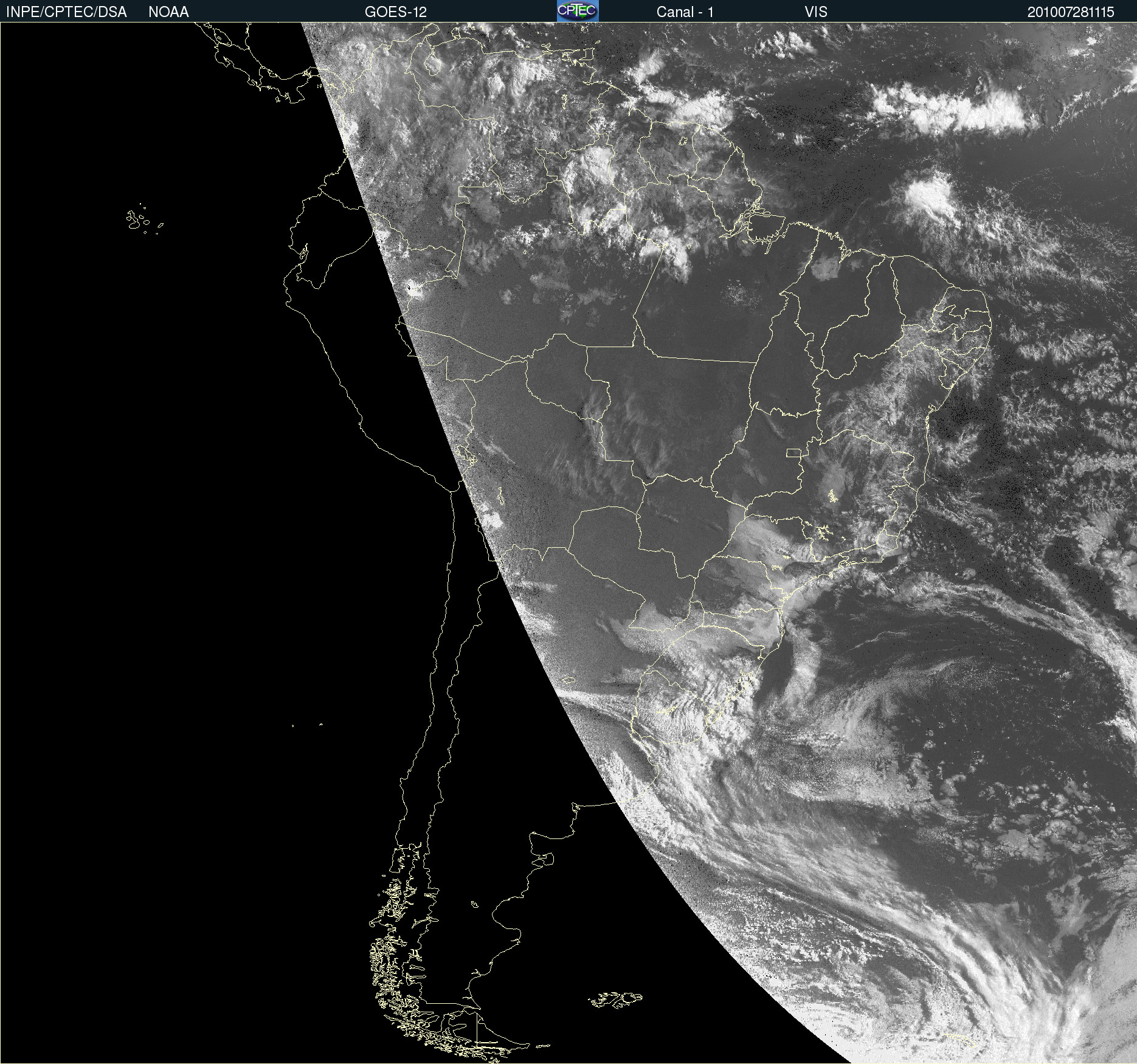This screenshot has height=1064, width=1137.
Task: Click the VIS channel label
Action: [x=816, y=12]
